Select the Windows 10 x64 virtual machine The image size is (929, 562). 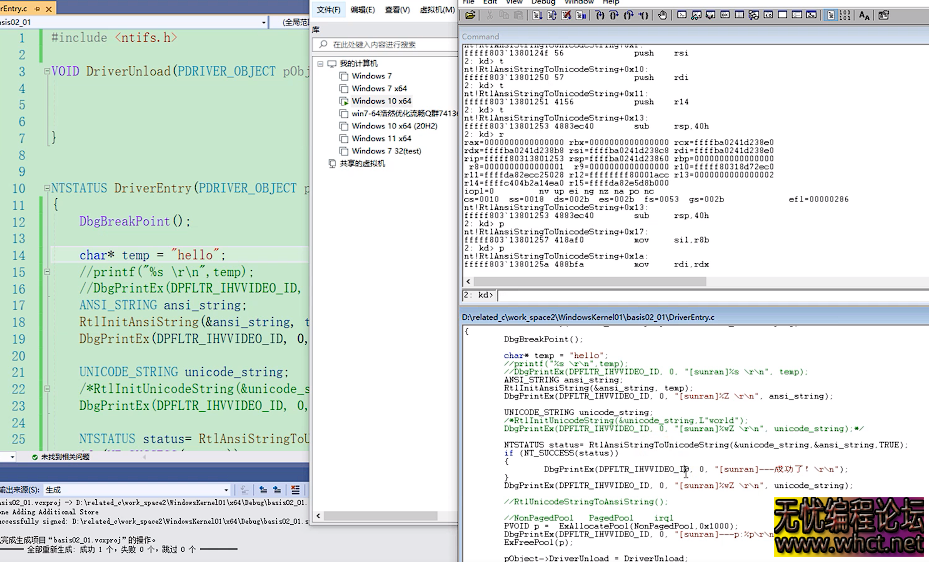(381, 101)
